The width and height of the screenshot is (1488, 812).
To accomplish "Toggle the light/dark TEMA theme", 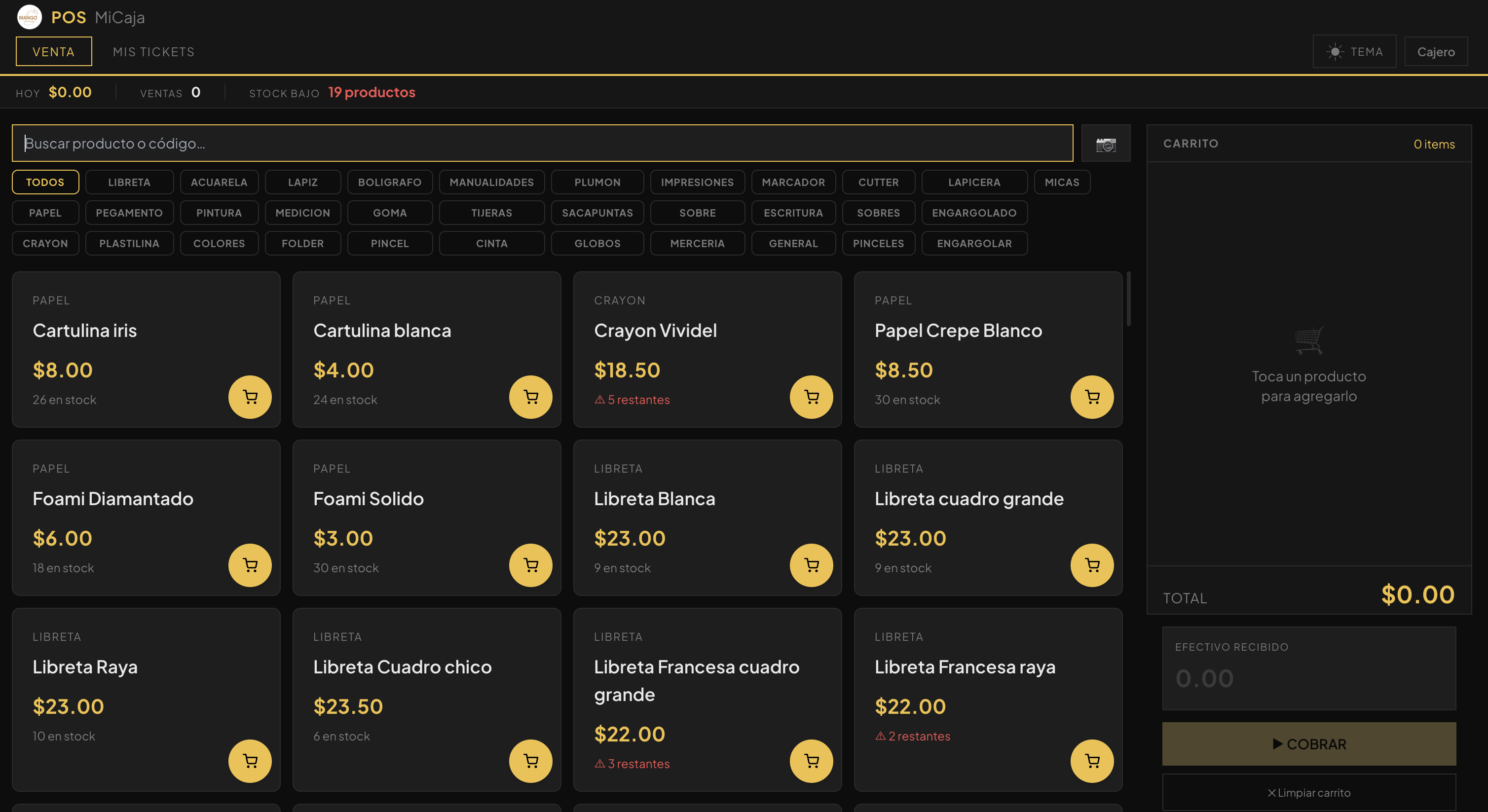I will tap(1354, 51).
